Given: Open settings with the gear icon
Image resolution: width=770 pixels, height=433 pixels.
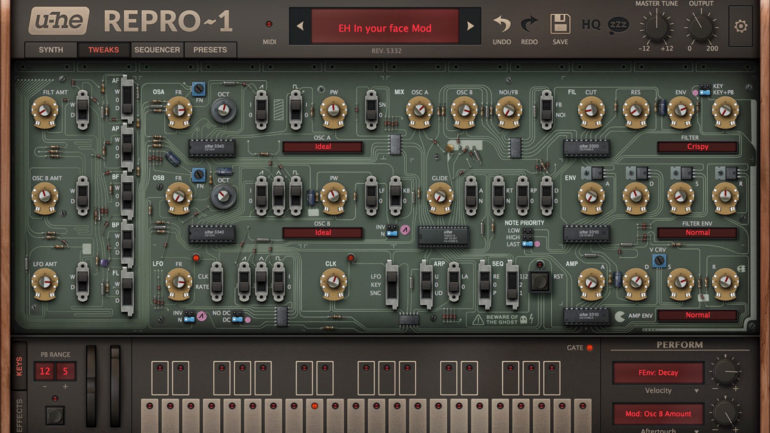Looking at the screenshot, I should 740,26.
